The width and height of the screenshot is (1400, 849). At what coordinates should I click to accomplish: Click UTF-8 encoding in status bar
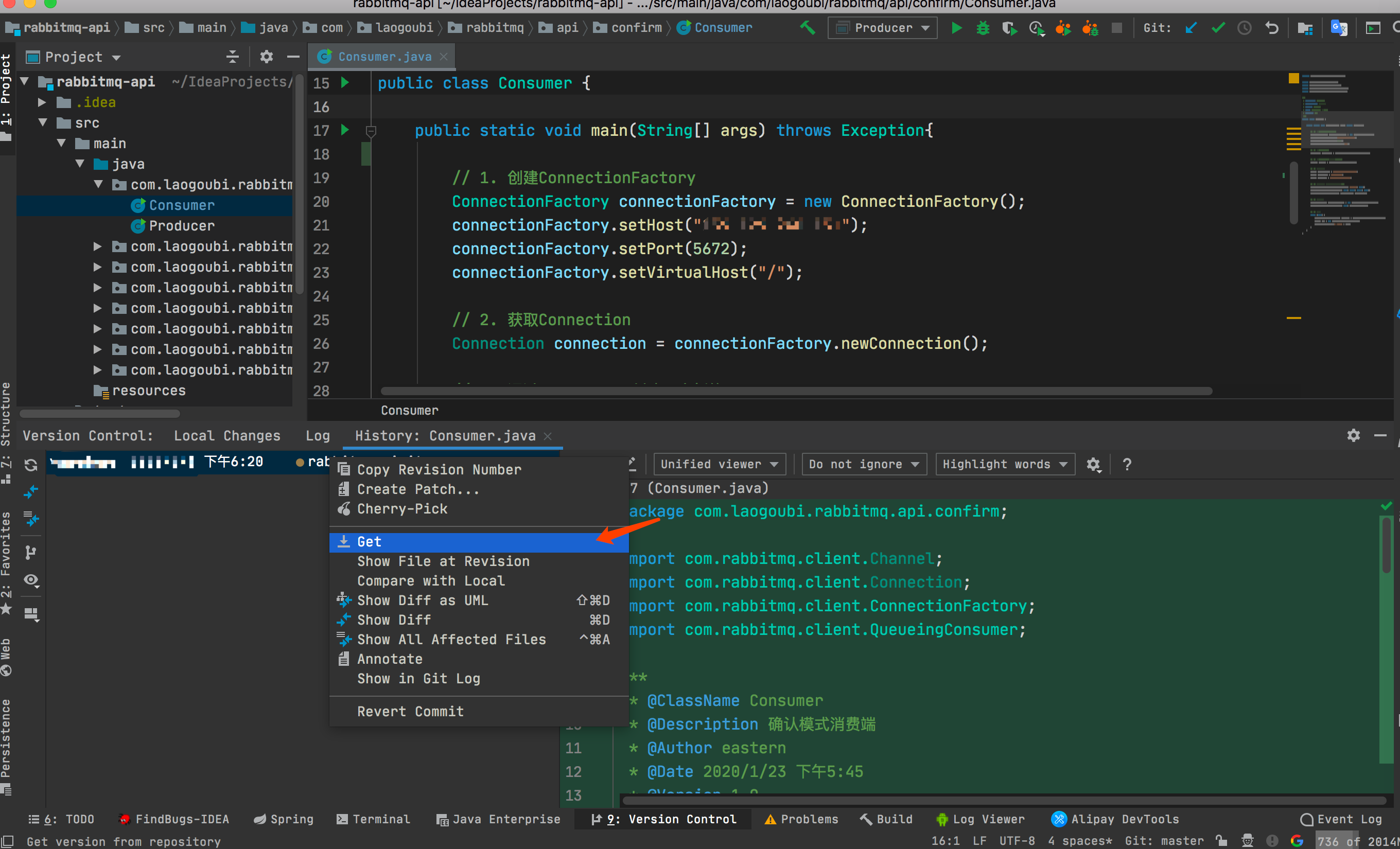coord(1017,840)
